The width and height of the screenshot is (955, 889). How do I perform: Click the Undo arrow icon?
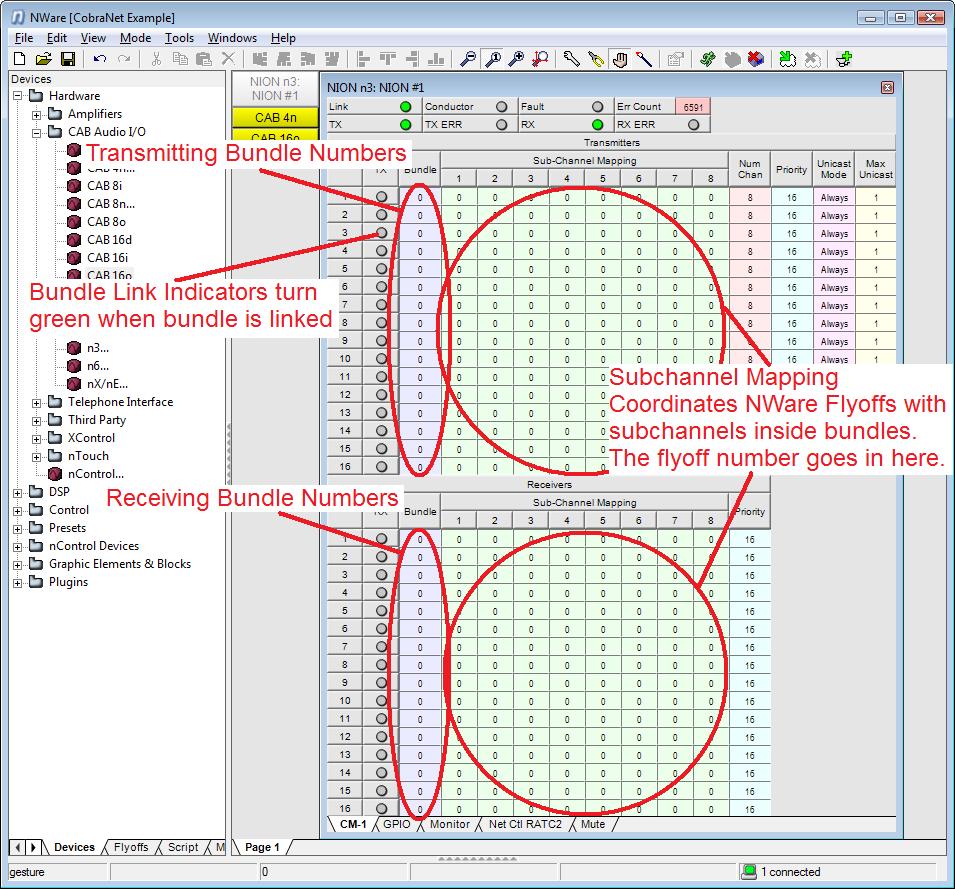click(100, 60)
